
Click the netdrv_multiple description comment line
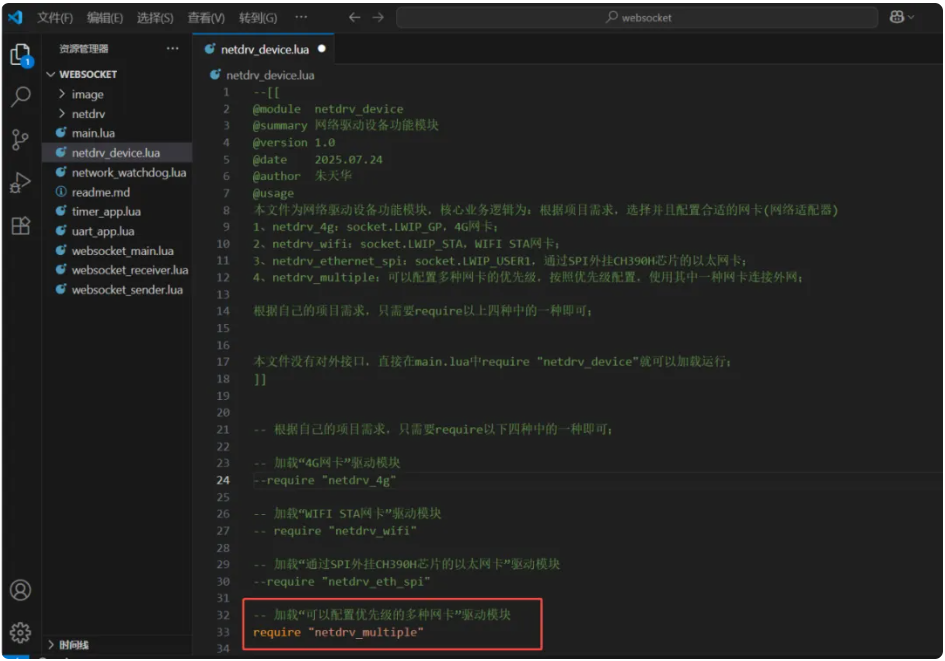(528, 278)
